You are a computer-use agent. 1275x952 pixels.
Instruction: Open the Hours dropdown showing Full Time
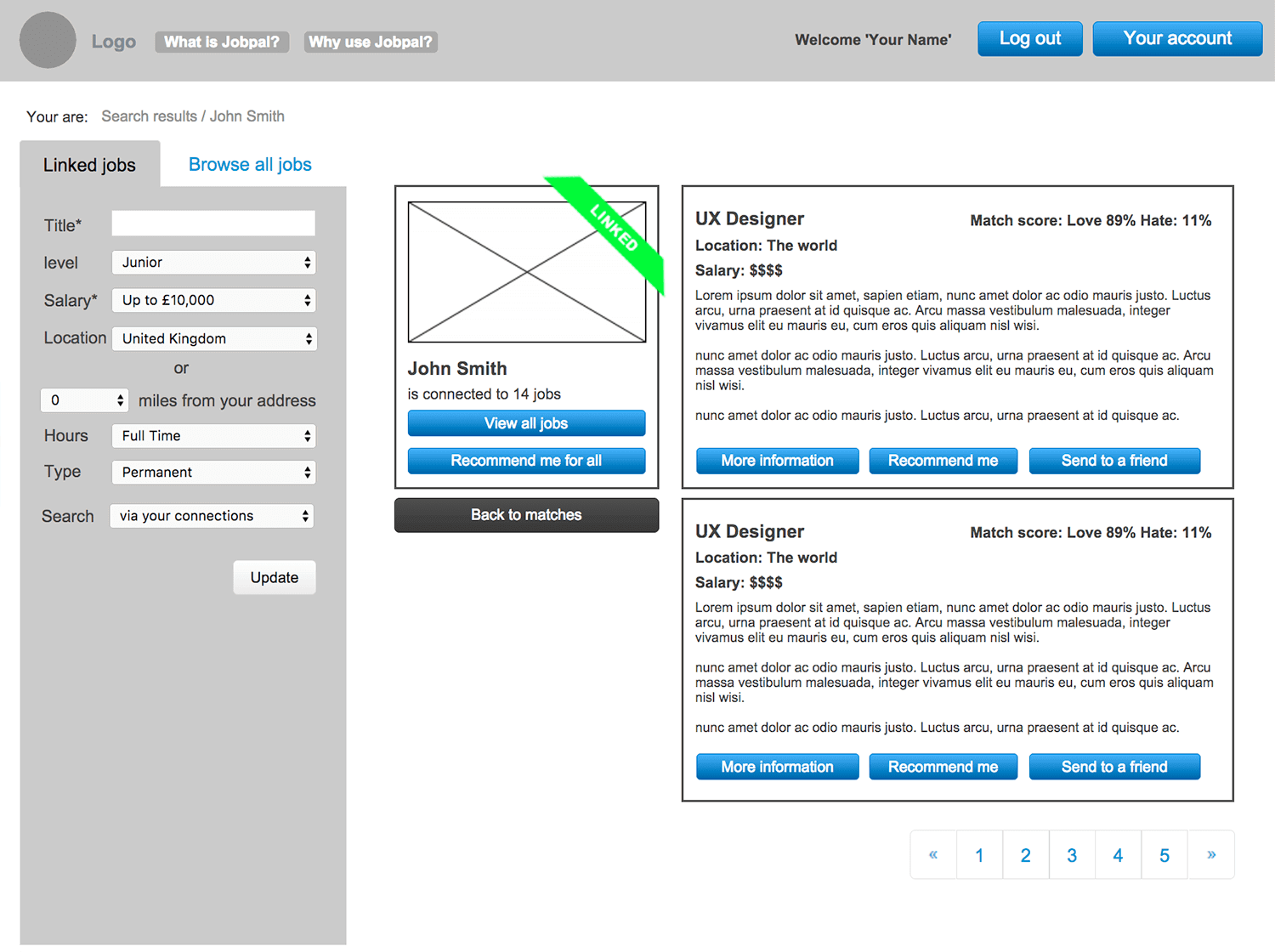213,436
